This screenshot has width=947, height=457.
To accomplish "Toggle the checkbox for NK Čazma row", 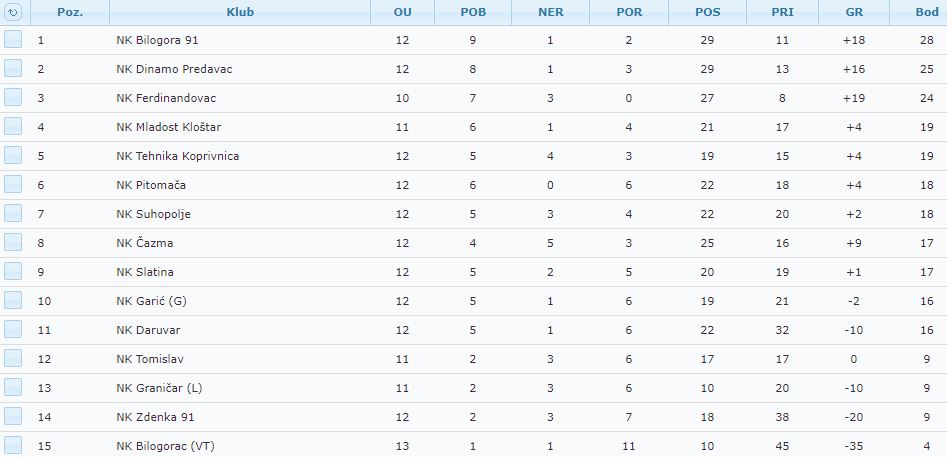I will tap(13, 242).
